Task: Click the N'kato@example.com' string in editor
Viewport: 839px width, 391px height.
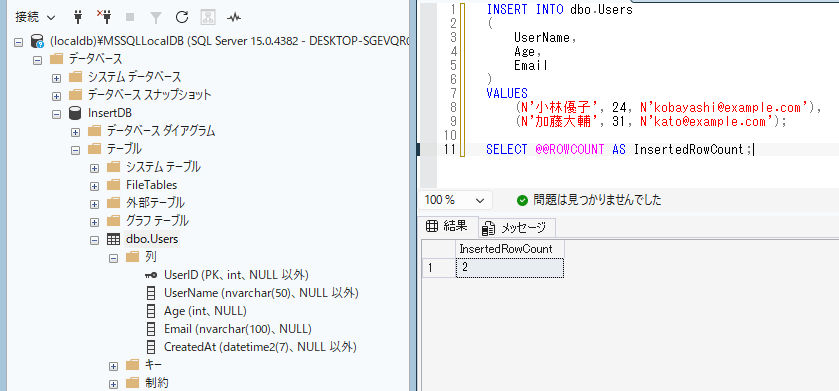Action: pos(708,122)
